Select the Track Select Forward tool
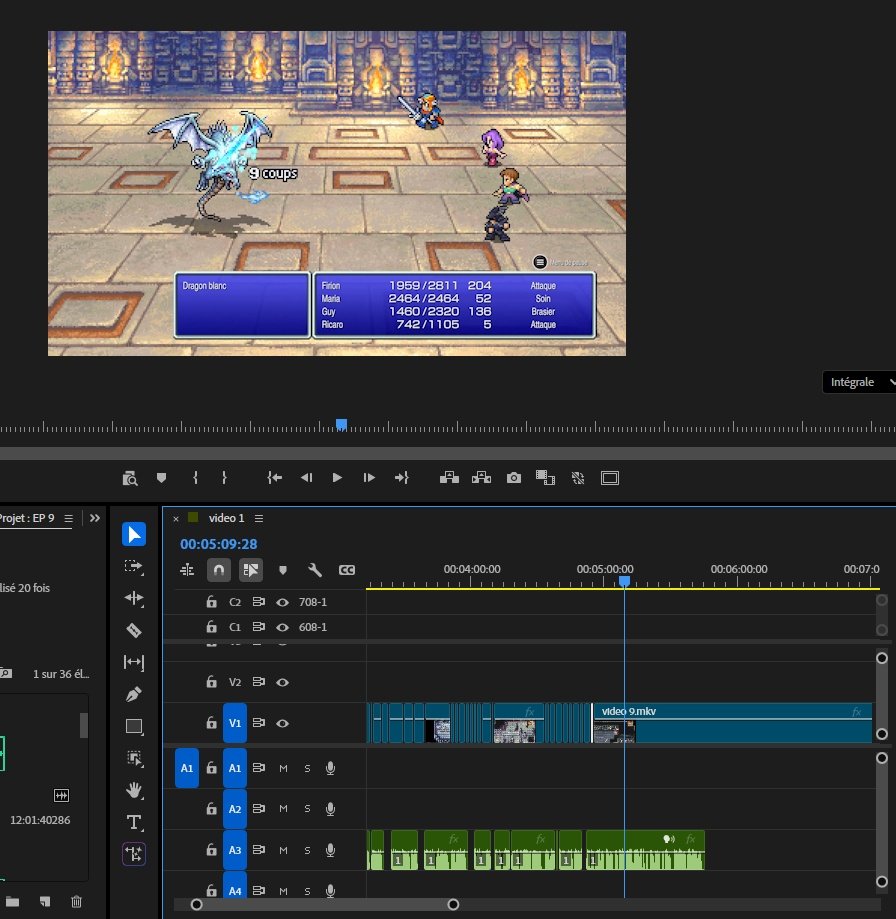This screenshot has width=896, height=919. pyautogui.click(x=134, y=566)
